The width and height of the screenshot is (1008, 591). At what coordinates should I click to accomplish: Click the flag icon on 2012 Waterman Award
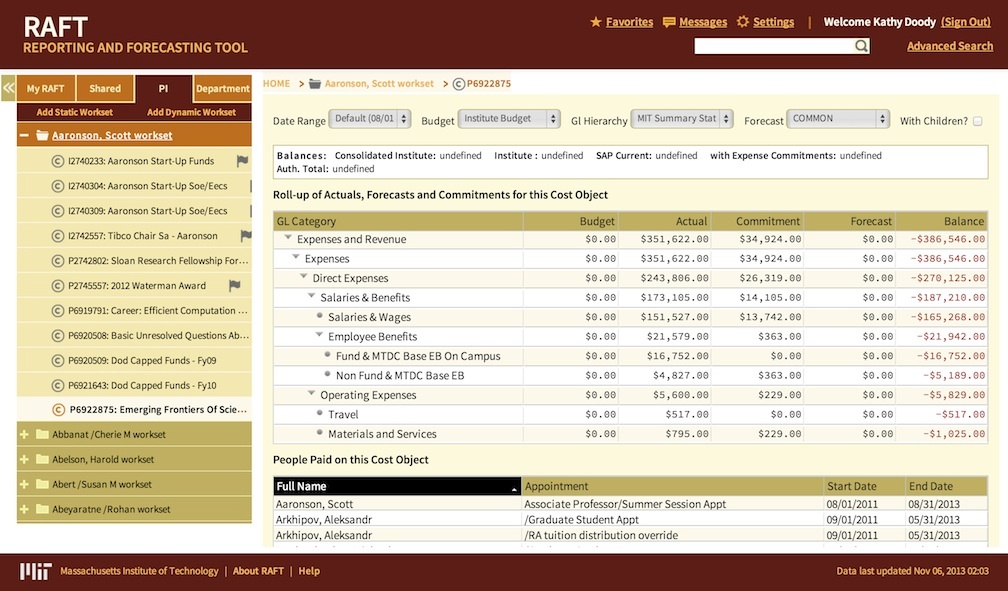click(235, 286)
